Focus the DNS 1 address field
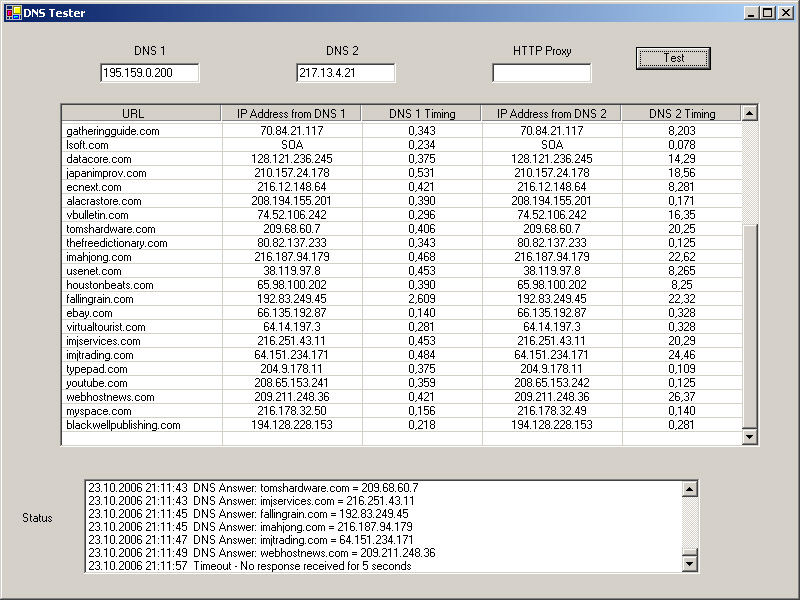The image size is (800, 600). point(149,73)
